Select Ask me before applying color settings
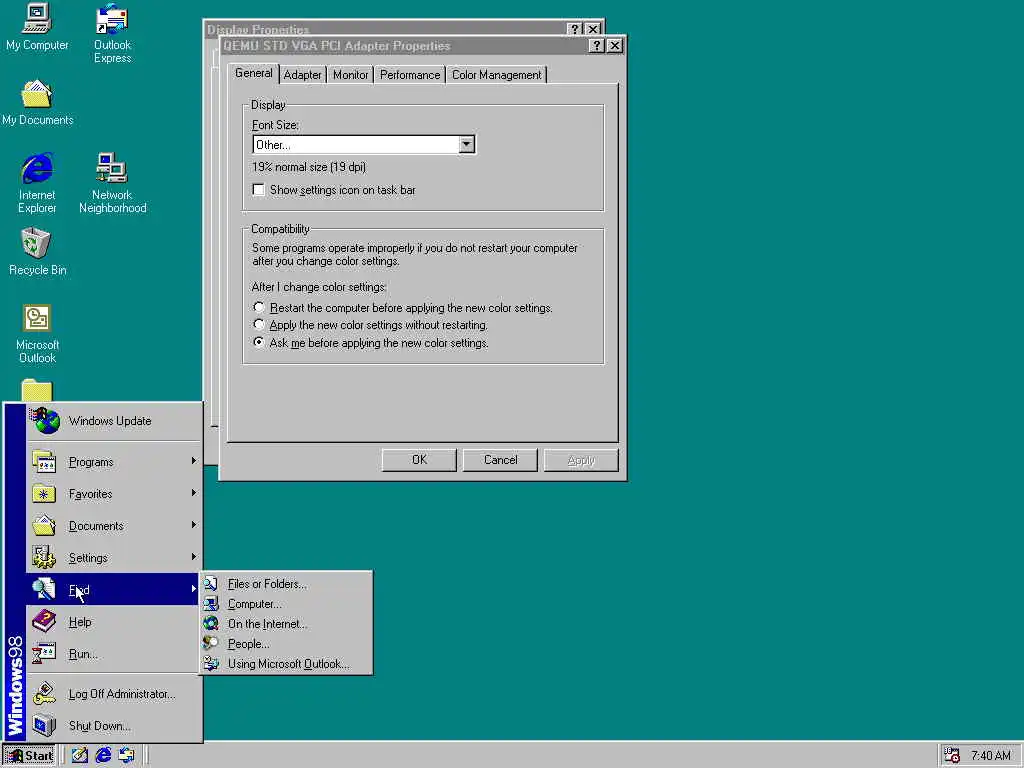This screenshot has width=1024, height=768. (259, 342)
